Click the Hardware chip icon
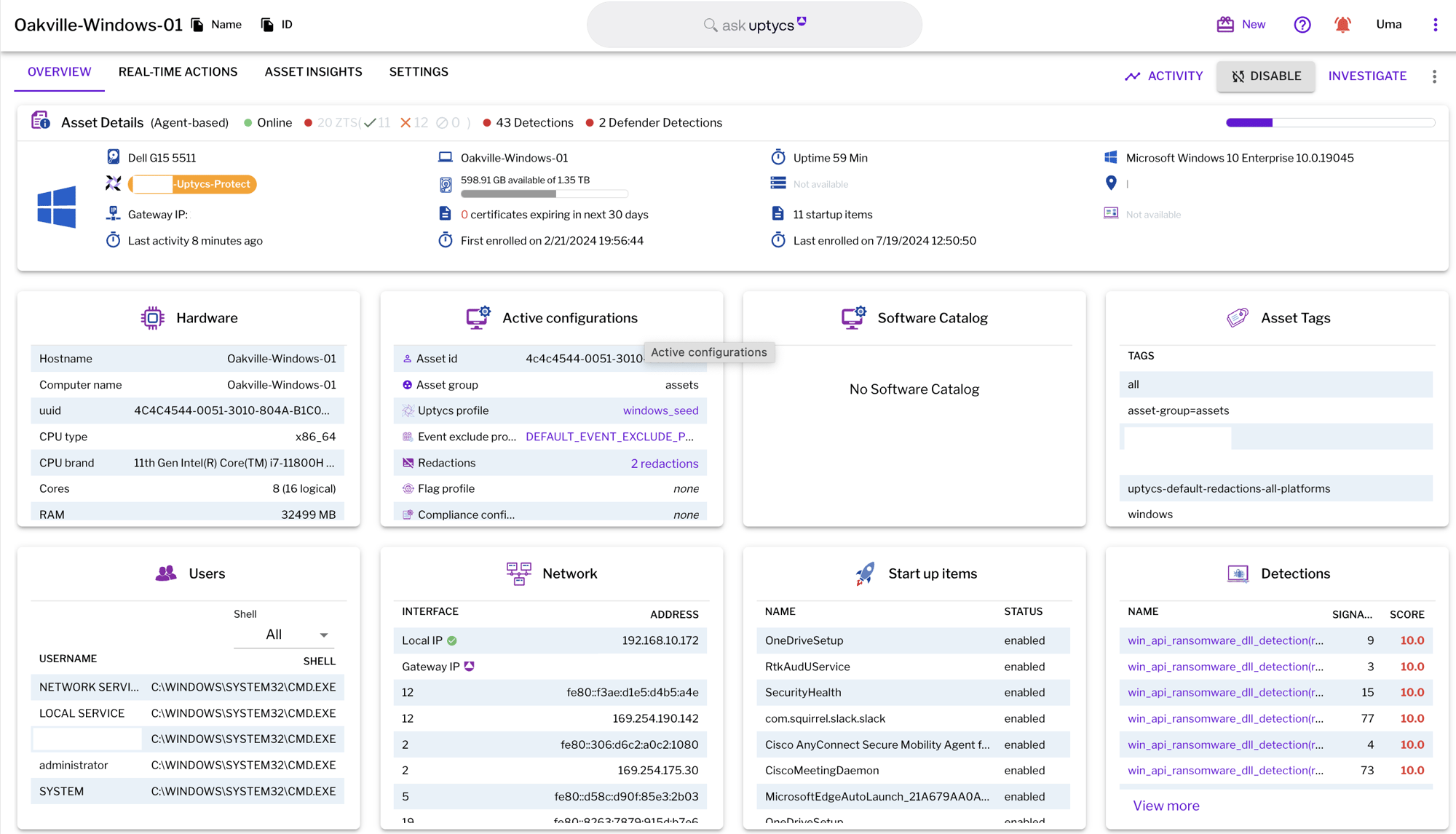This screenshot has height=834, width=1456. coord(152,318)
